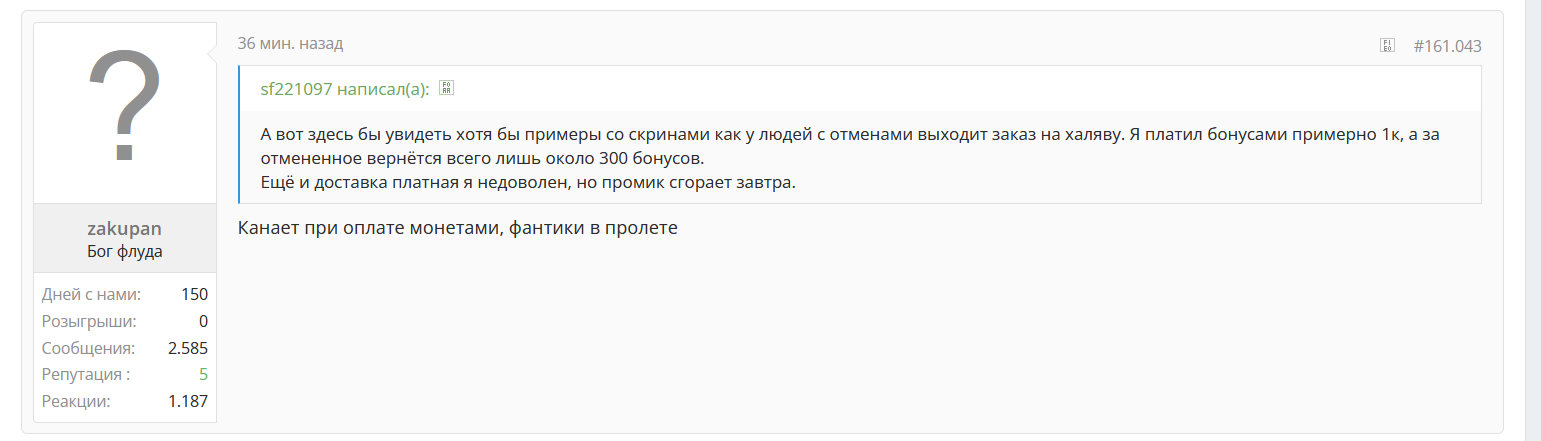This screenshot has height=441, width=1541.
Task: Click the '36 мин. назад' timestamp
Action: coord(290,44)
